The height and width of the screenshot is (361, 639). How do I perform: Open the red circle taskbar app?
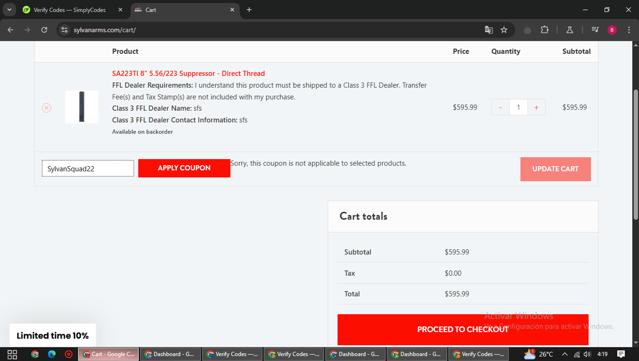point(68,354)
